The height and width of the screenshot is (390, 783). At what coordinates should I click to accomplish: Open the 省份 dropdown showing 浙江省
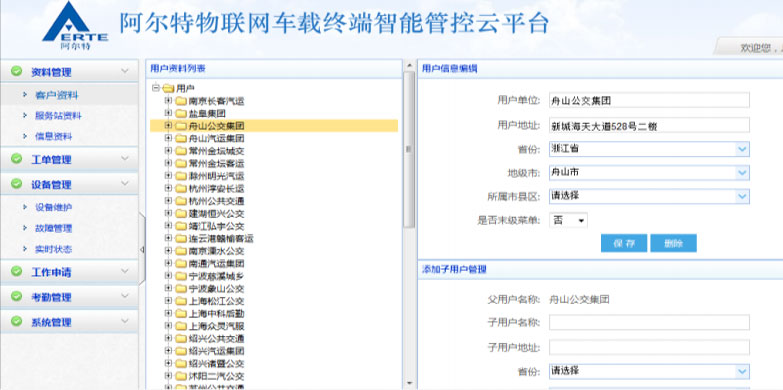click(649, 149)
